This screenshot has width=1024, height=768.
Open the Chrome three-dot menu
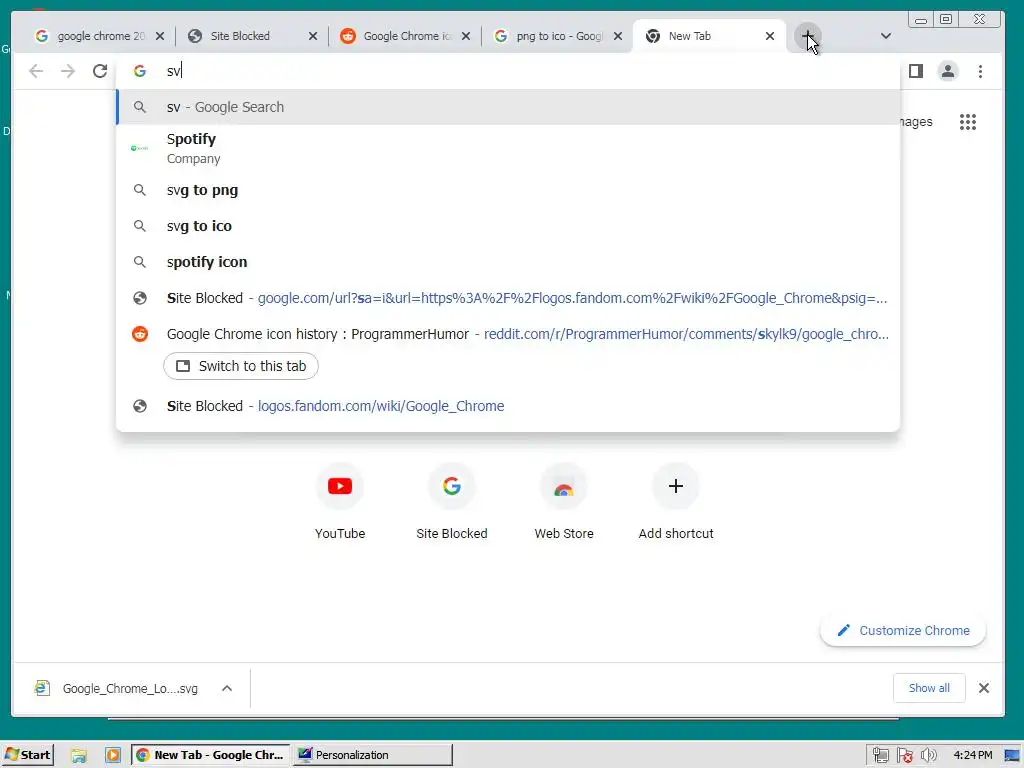coord(980,71)
